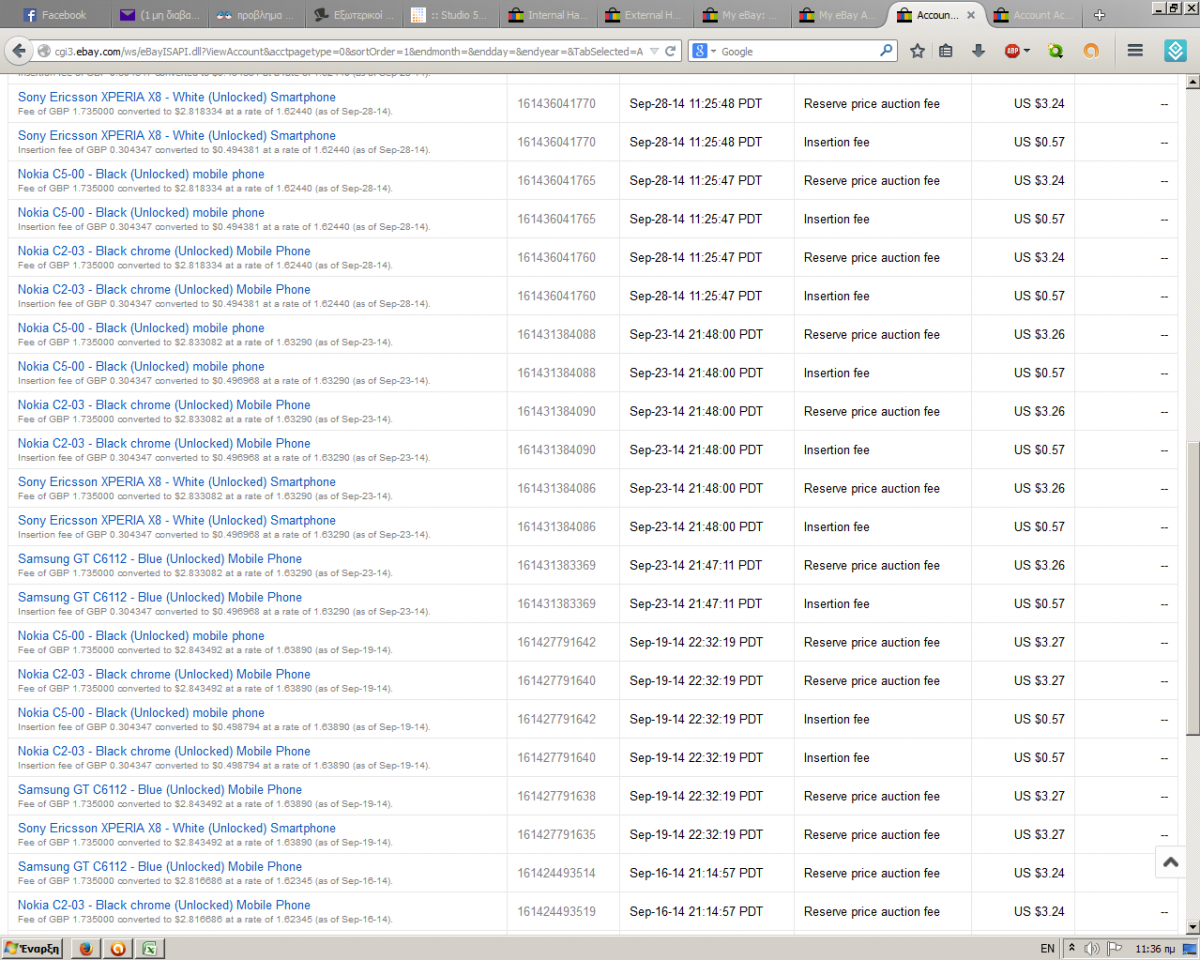Open the bookmarks list icon
1200x960 pixels.
click(946, 51)
